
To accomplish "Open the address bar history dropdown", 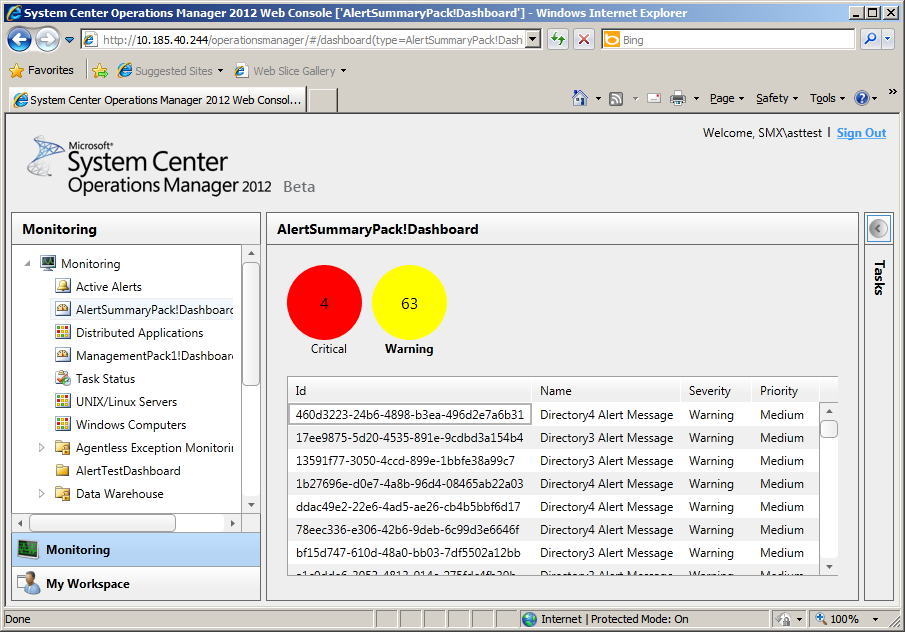I will pos(533,40).
